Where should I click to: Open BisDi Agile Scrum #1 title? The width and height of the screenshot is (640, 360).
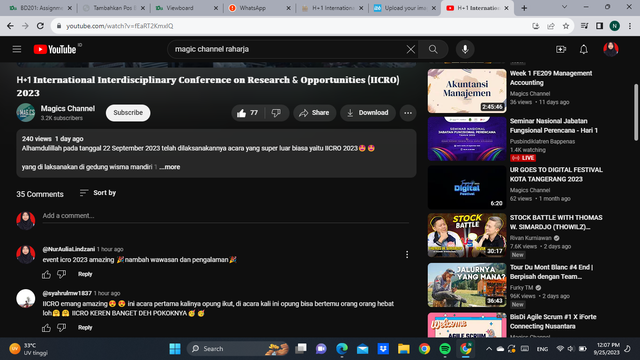click(553, 322)
